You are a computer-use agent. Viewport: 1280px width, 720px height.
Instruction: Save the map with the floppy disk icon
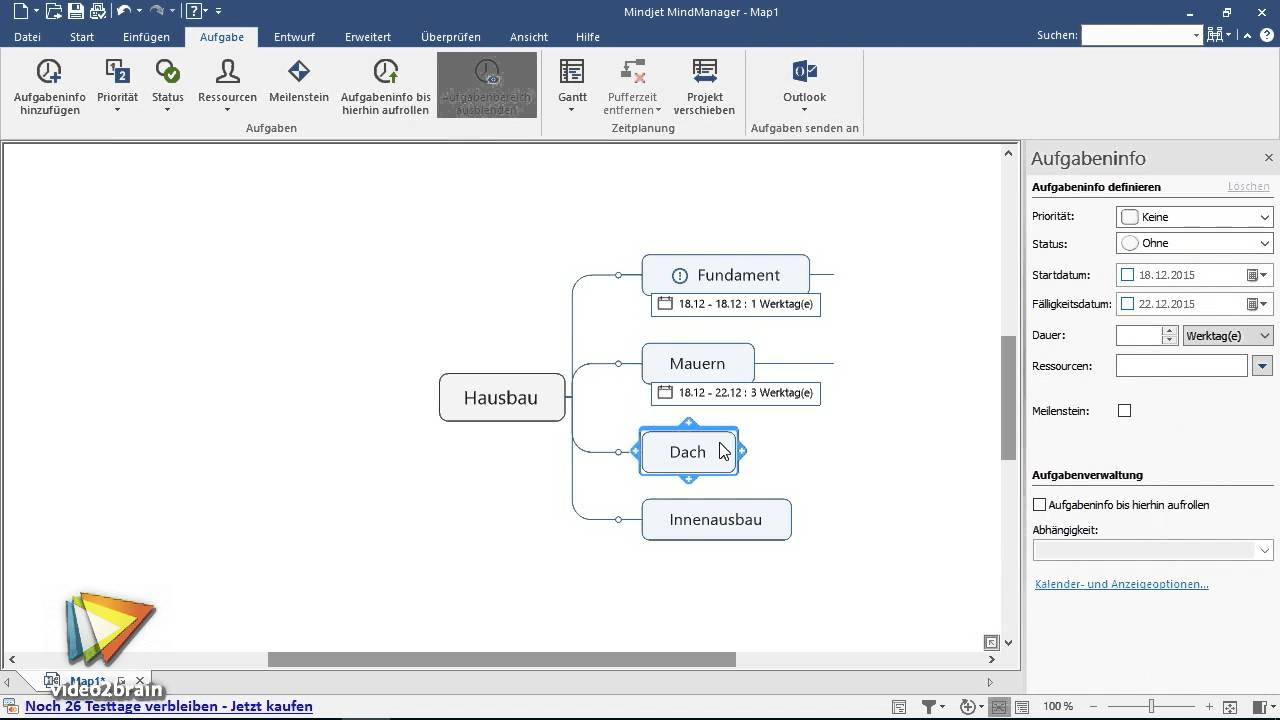tap(76, 11)
